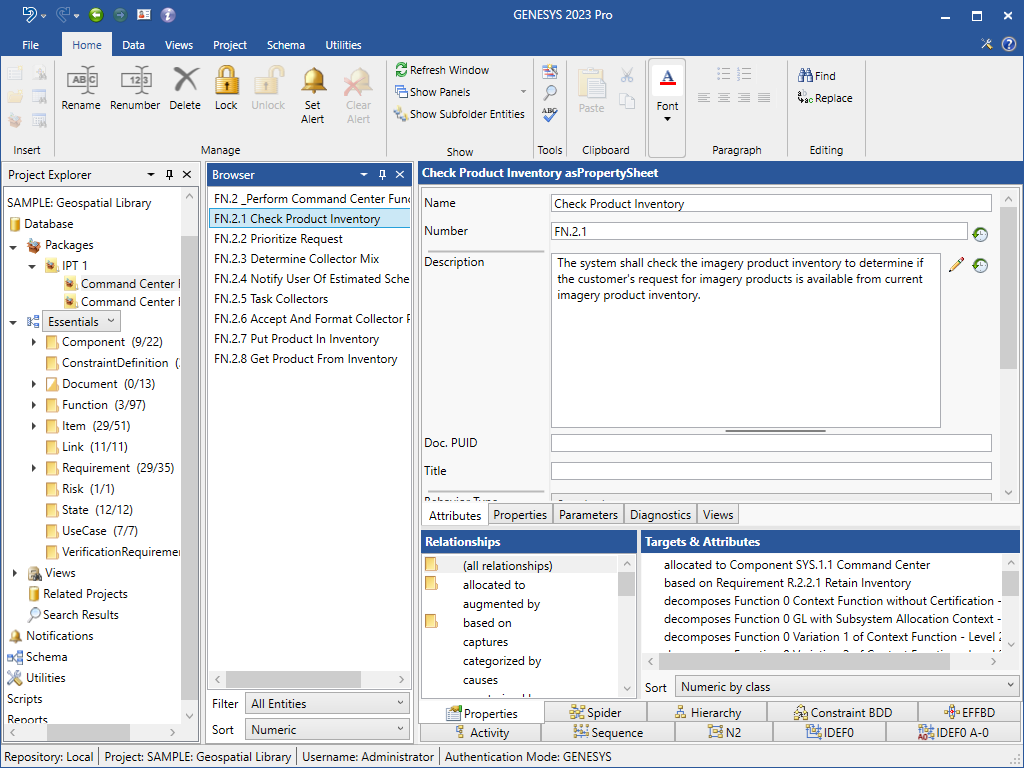Image resolution: width=1024 pixels, height=768 pixels.
Task: Switch to the Views ribbon tab
Action: [179, 45]
